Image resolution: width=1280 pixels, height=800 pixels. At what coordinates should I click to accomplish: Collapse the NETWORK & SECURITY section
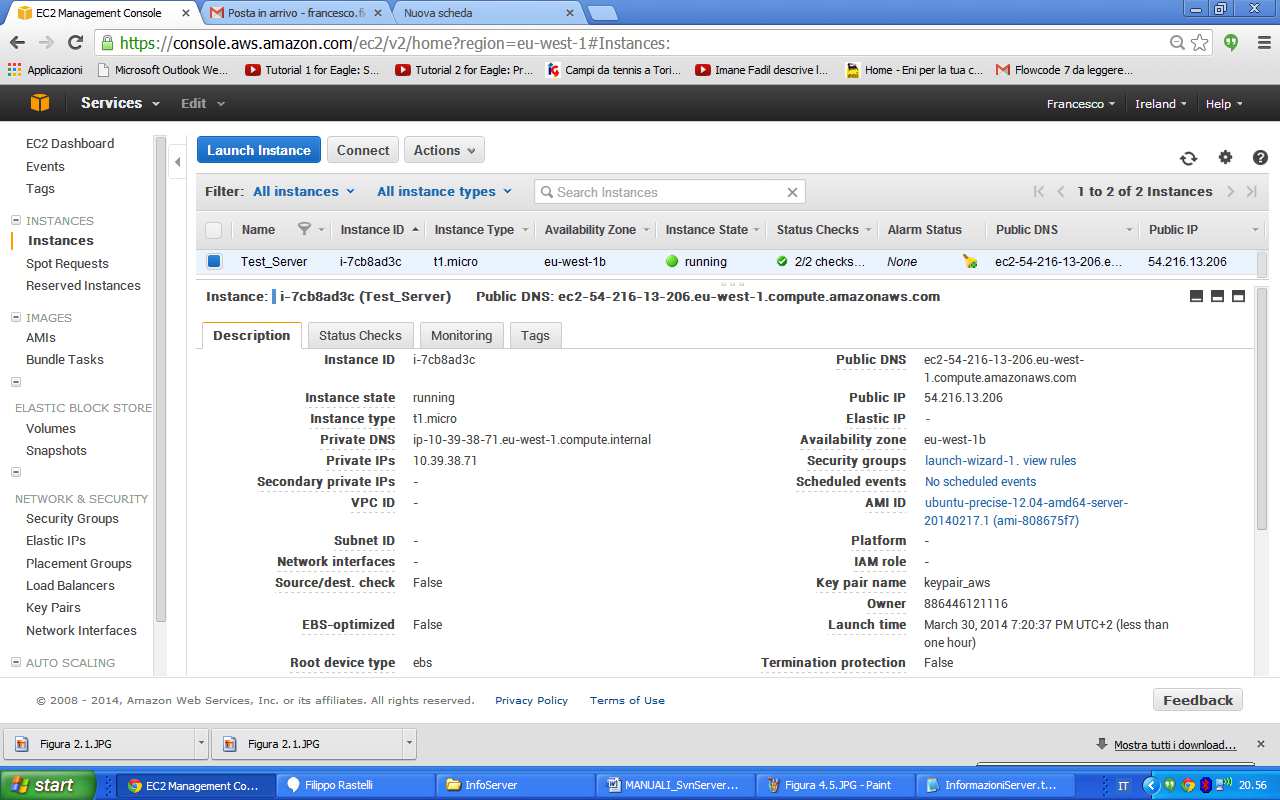(x=16, y=472)
